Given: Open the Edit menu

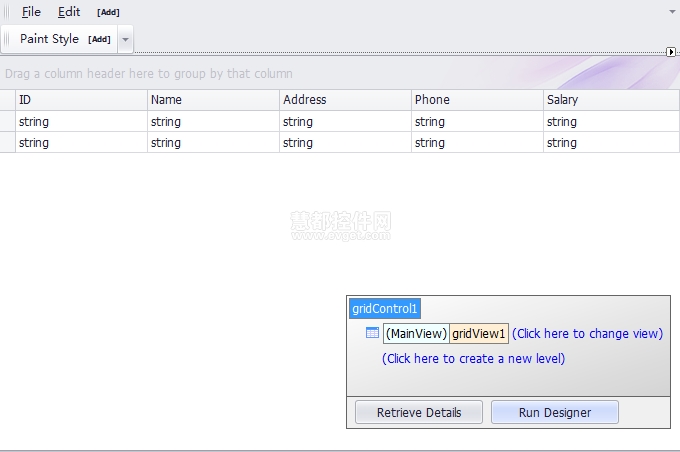Looking at the screenshot, I should click(69, 12).
